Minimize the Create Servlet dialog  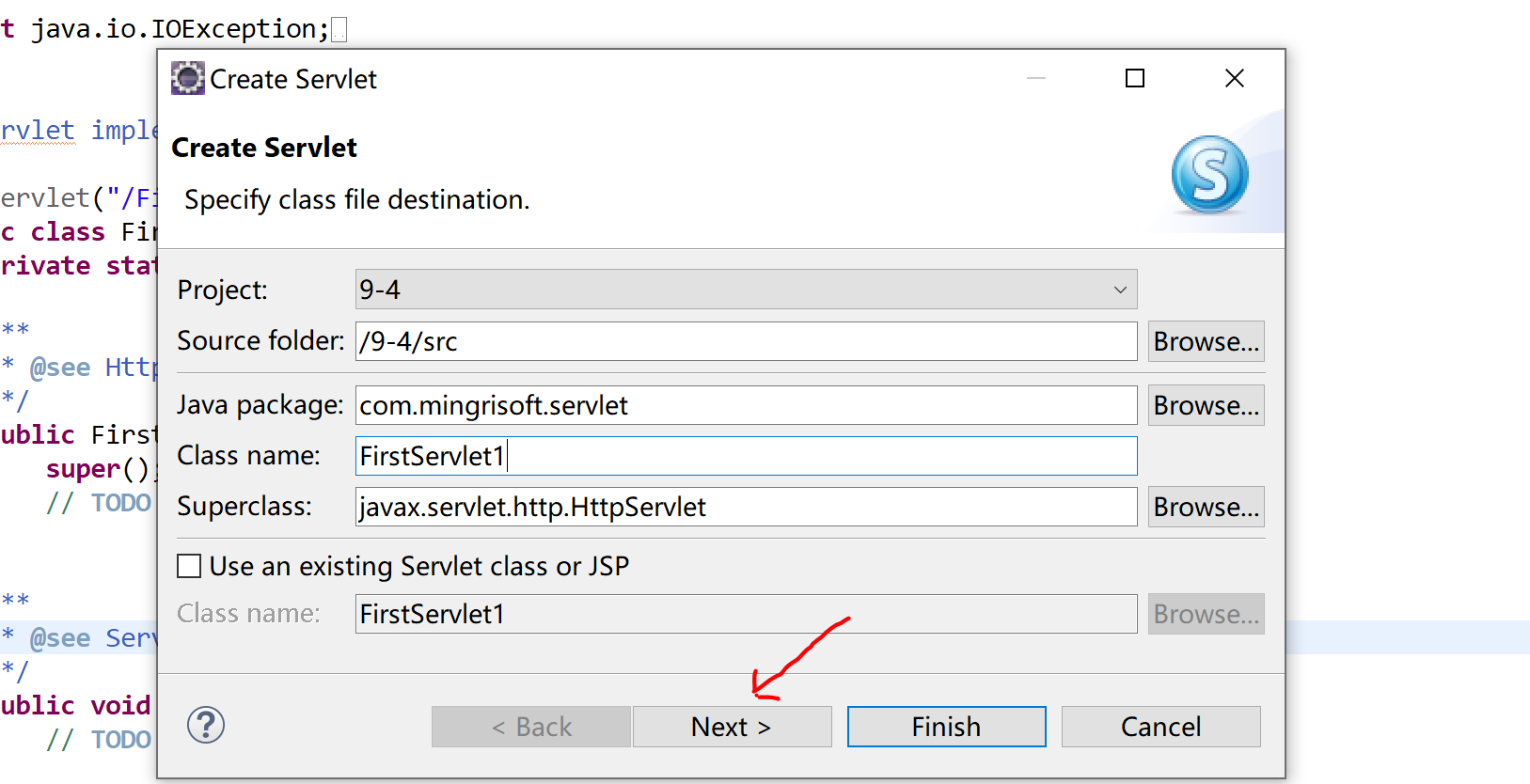1036,79
